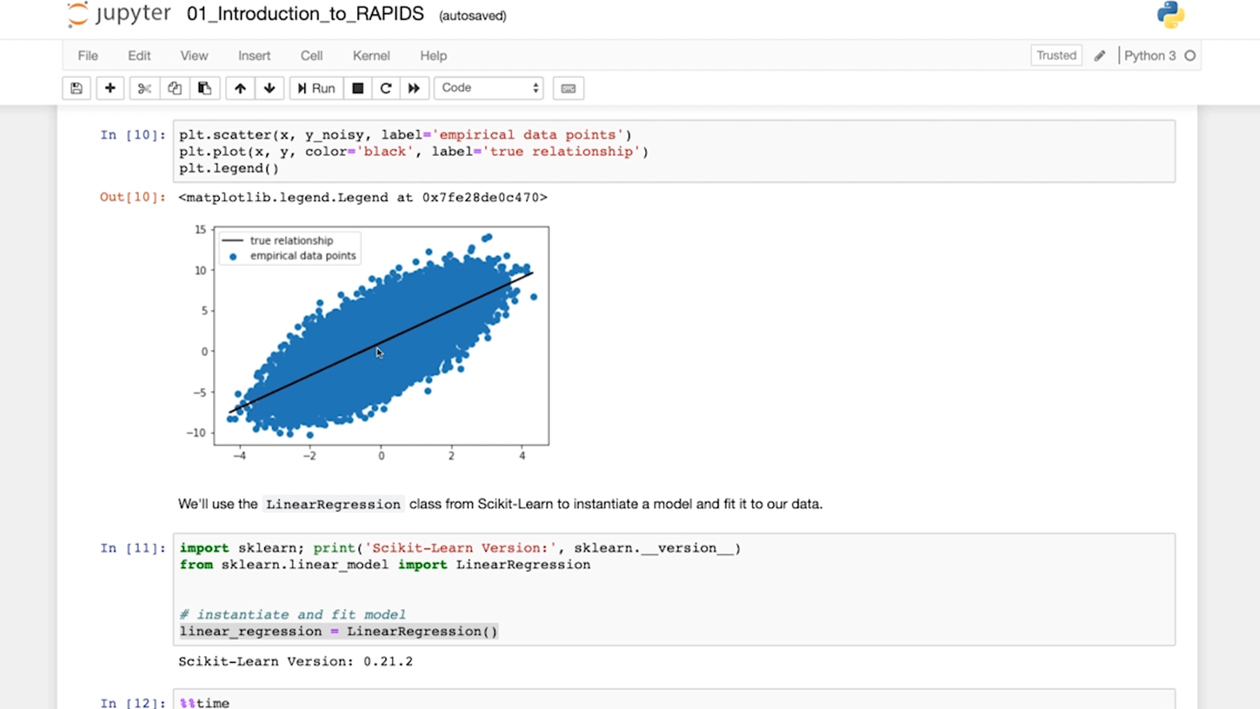Open the File menu
Viewport: 1260px width, 709px height.
click(x=87, y=56)
